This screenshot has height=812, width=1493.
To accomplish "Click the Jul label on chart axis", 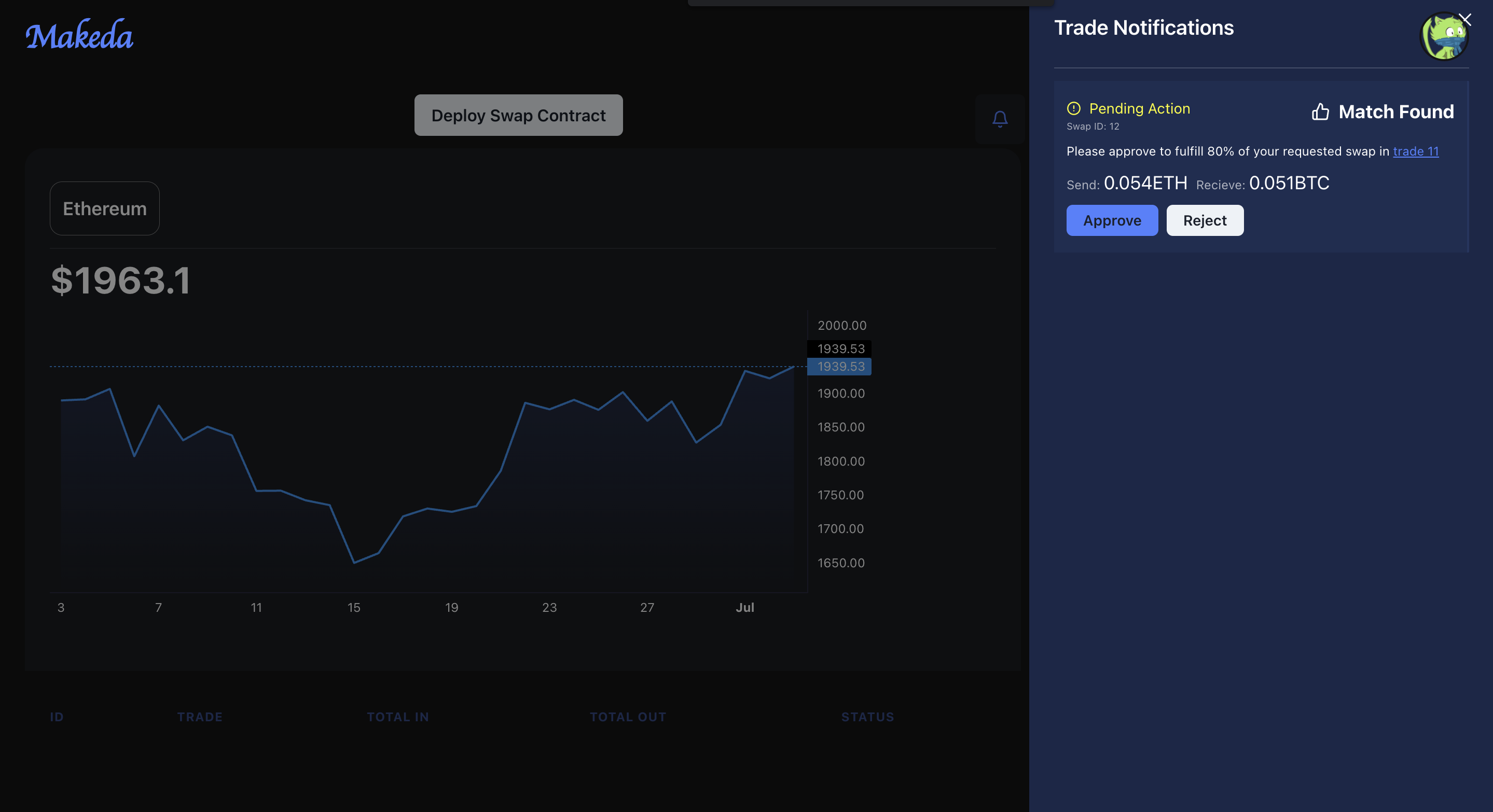I will [745, 607].
